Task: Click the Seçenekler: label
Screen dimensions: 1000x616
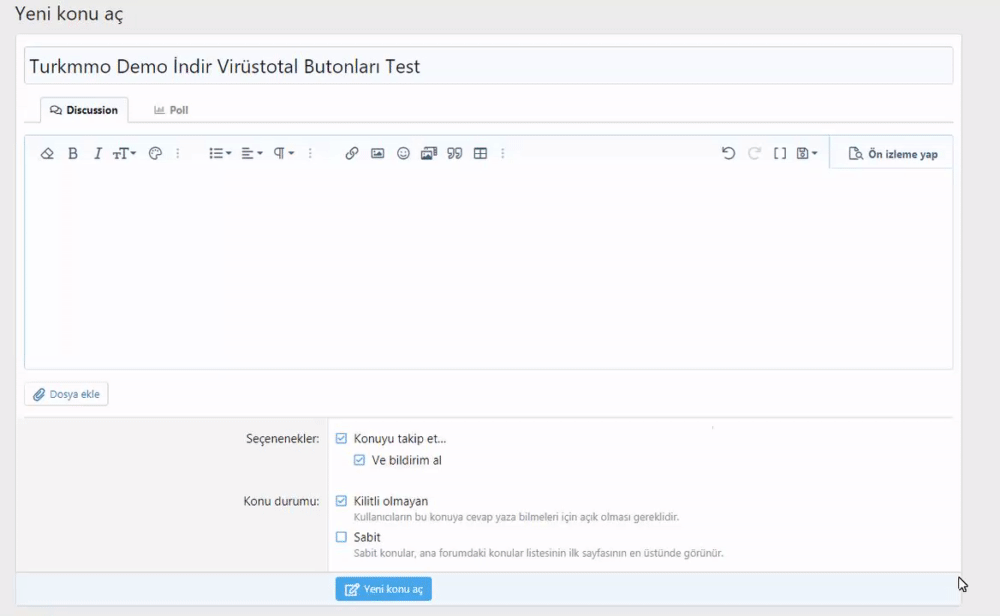Action: click(x=283, y=439)
